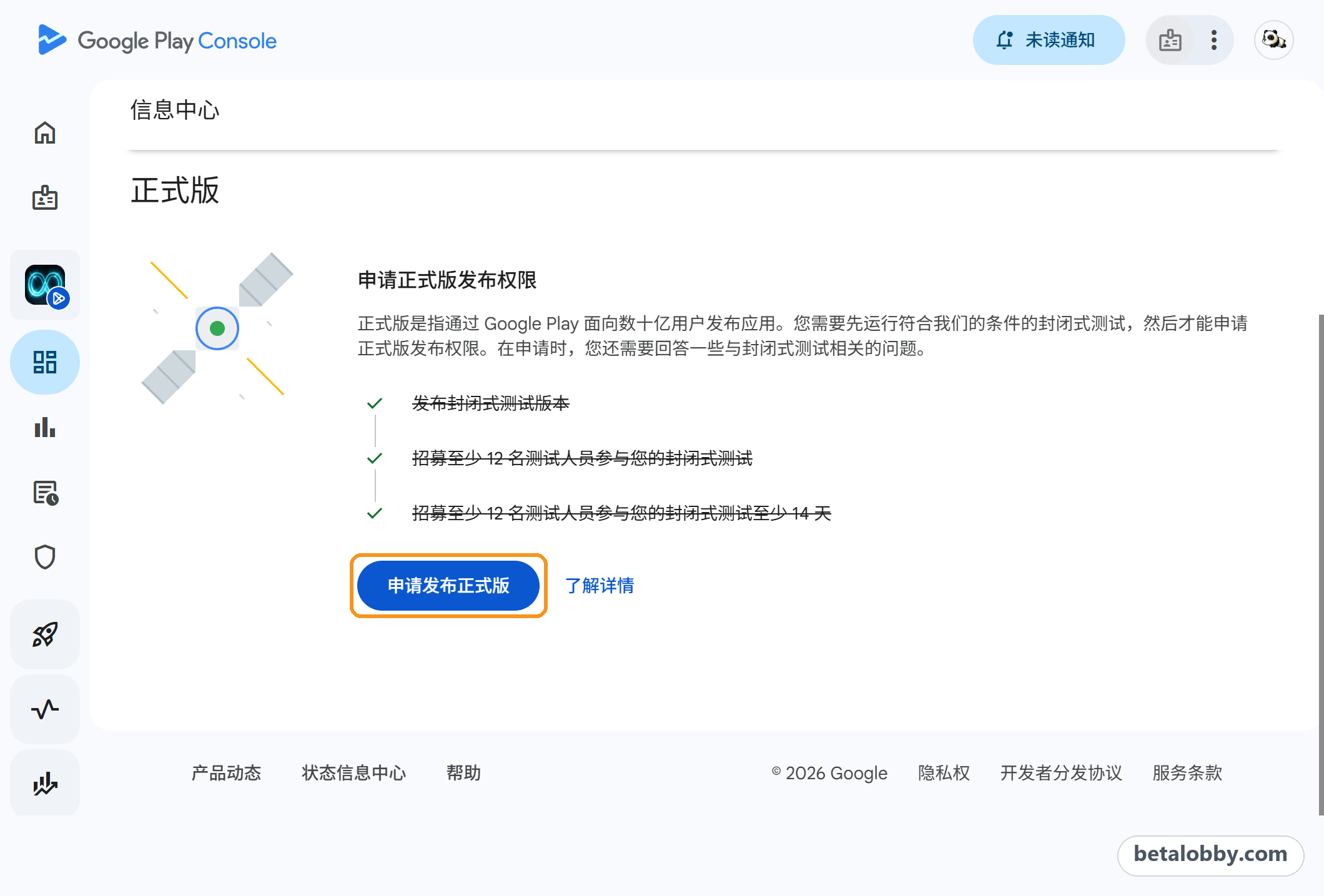
Task: Open the home icon in sidebar
Action: (45, 132)
